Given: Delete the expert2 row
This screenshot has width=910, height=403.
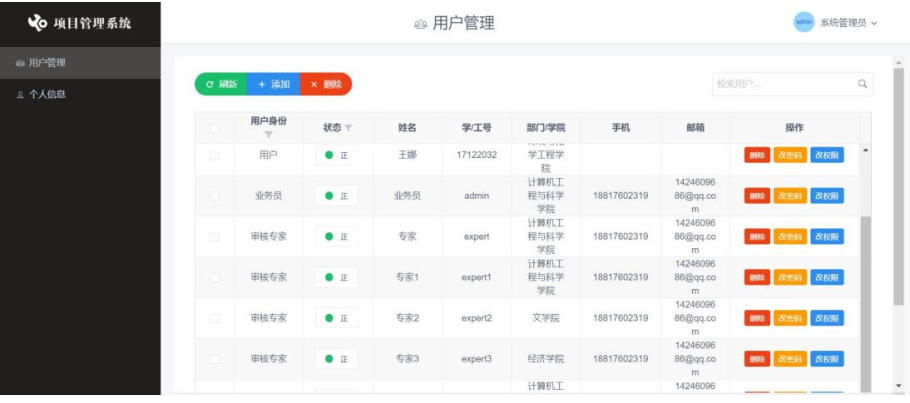Looking at the screenshot, I should click(x=757, y=318).
